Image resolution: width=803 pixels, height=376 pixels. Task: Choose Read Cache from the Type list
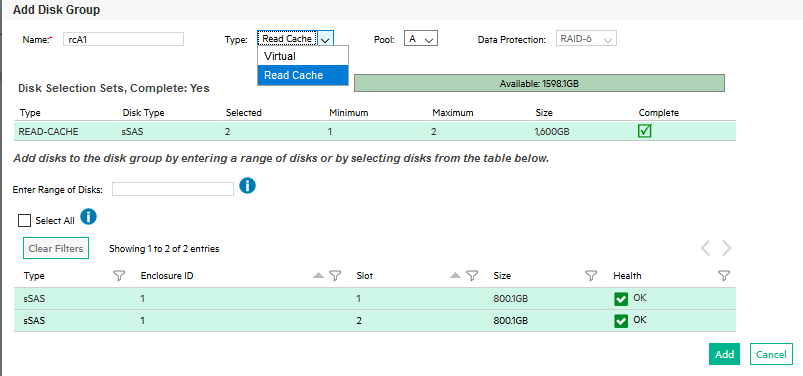click(x=303, y=75)
